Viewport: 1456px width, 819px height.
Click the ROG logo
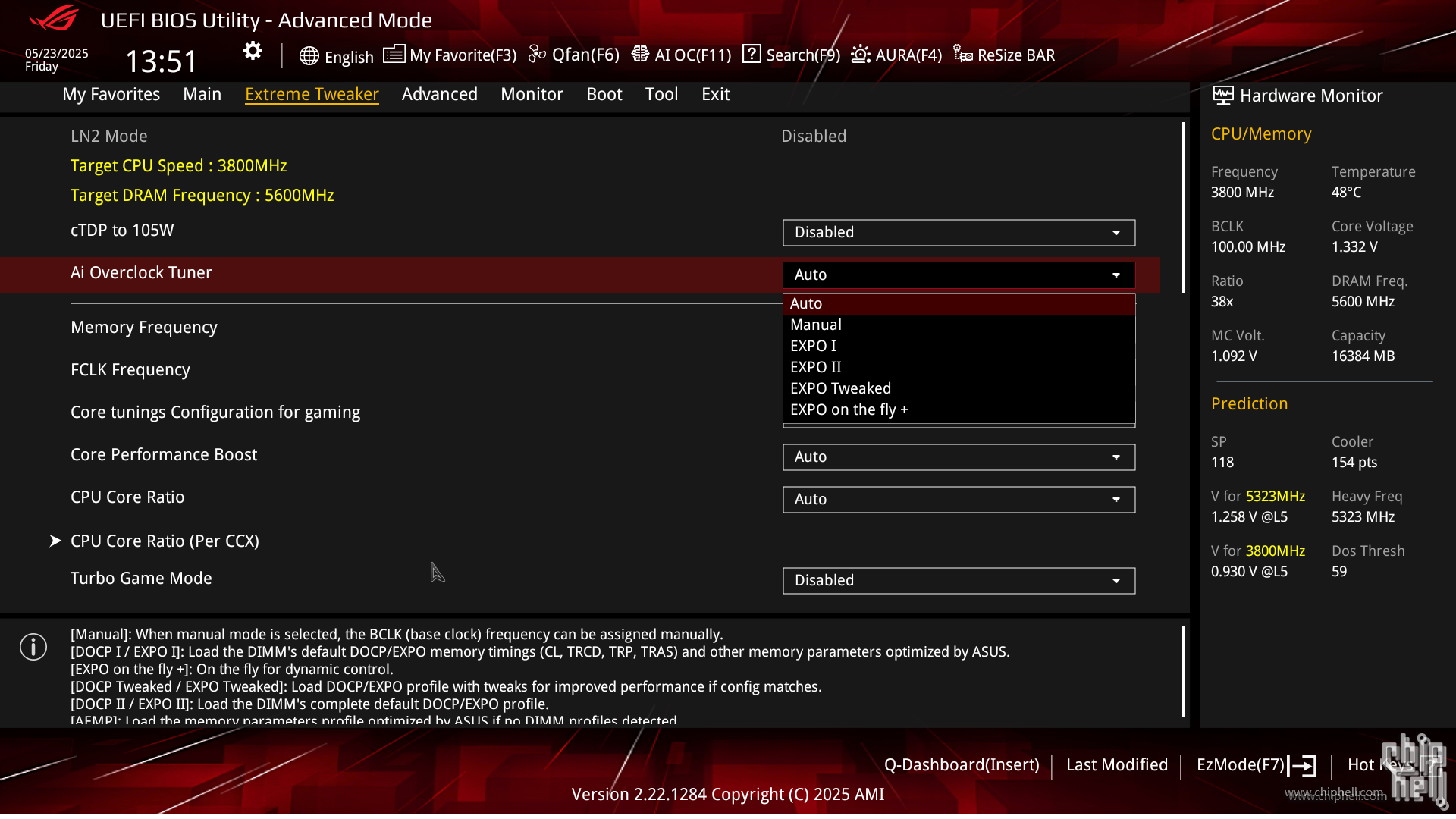click(55, 18)
